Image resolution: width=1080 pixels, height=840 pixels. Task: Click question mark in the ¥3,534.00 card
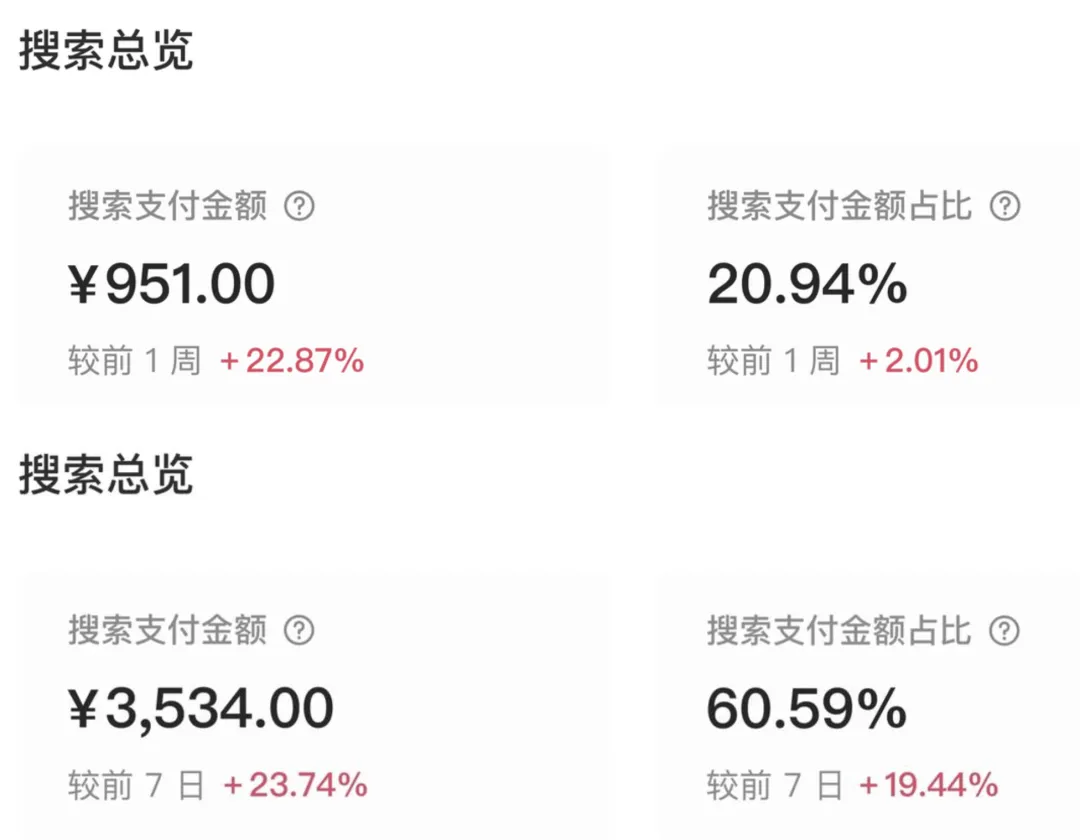click(299, 631)
